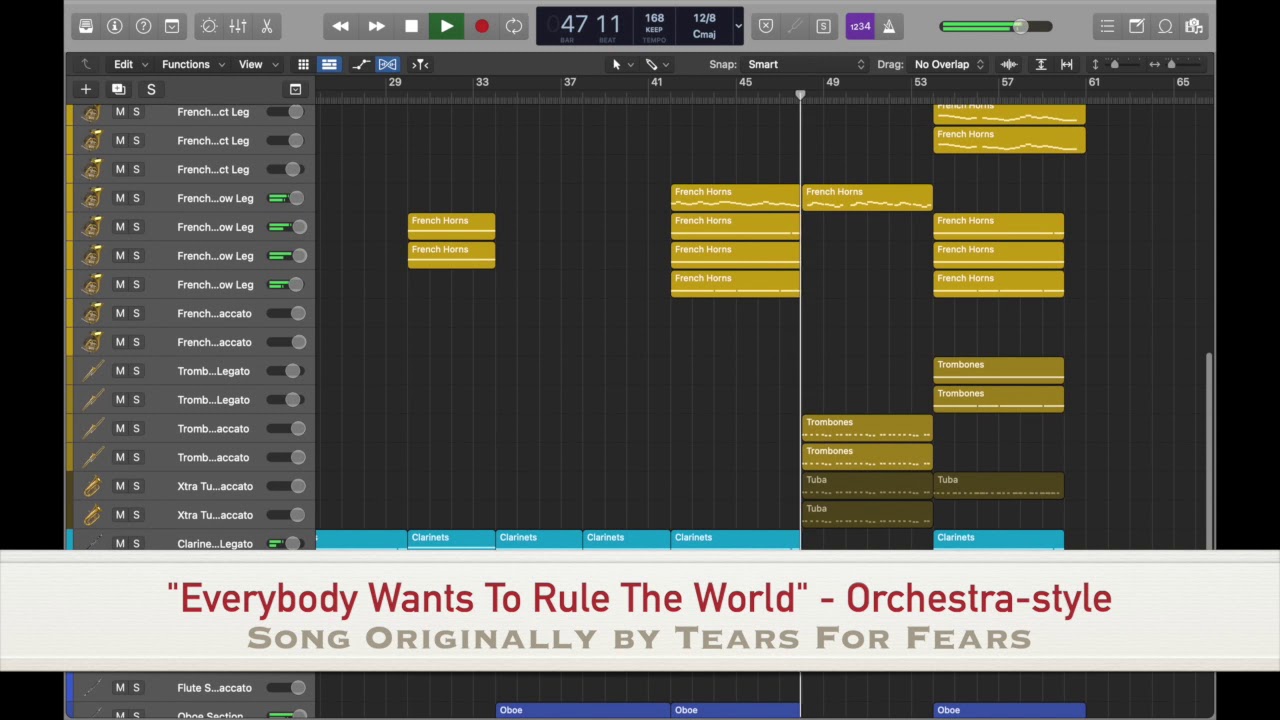Open track header configuration dropdown

click(x=295, y=89)
